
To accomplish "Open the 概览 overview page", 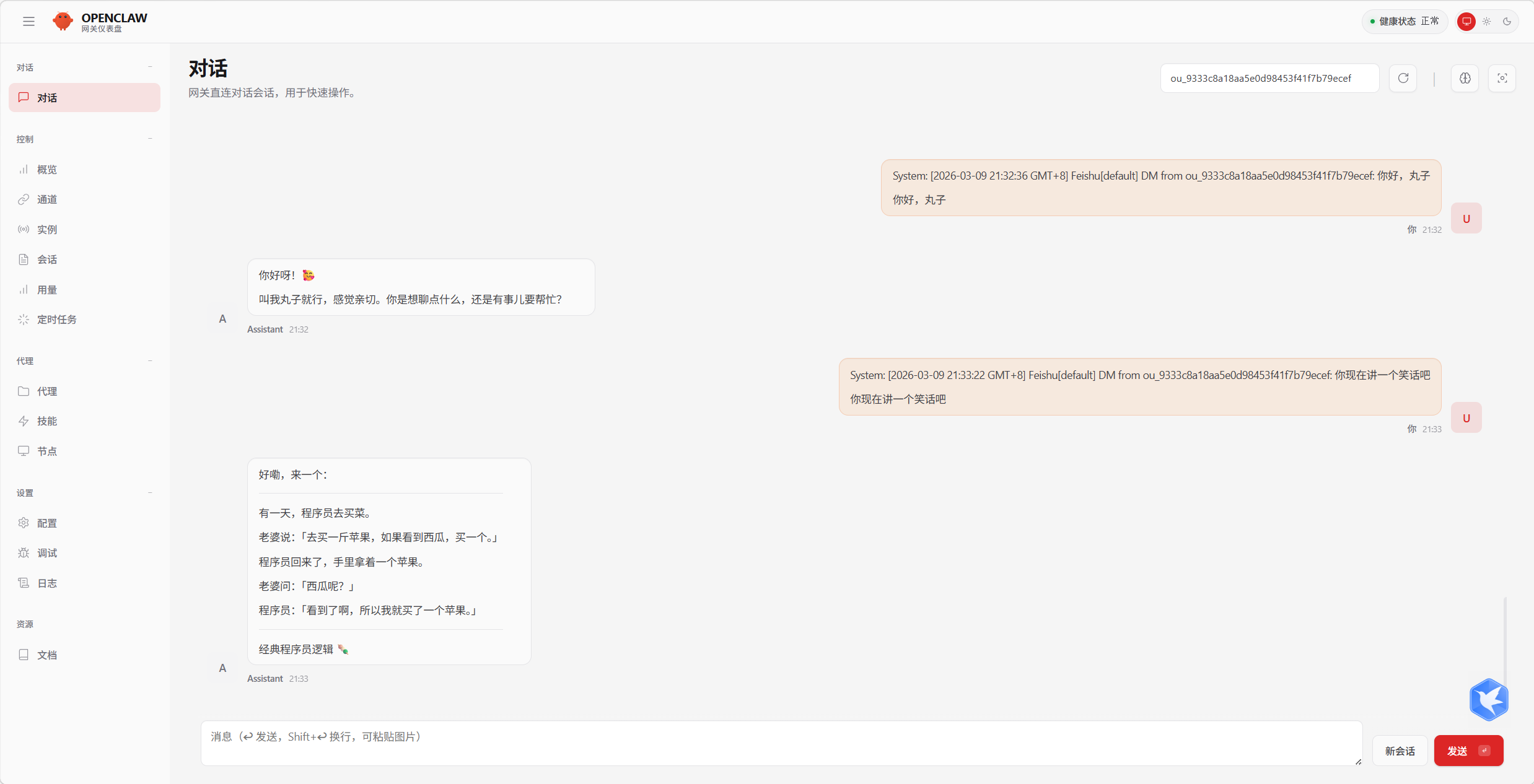I will point(47,170).
